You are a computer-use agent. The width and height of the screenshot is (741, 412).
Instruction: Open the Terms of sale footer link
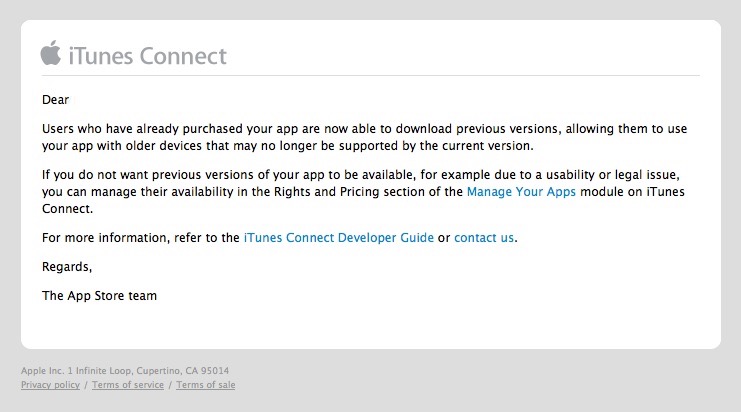tap(206, 385)
